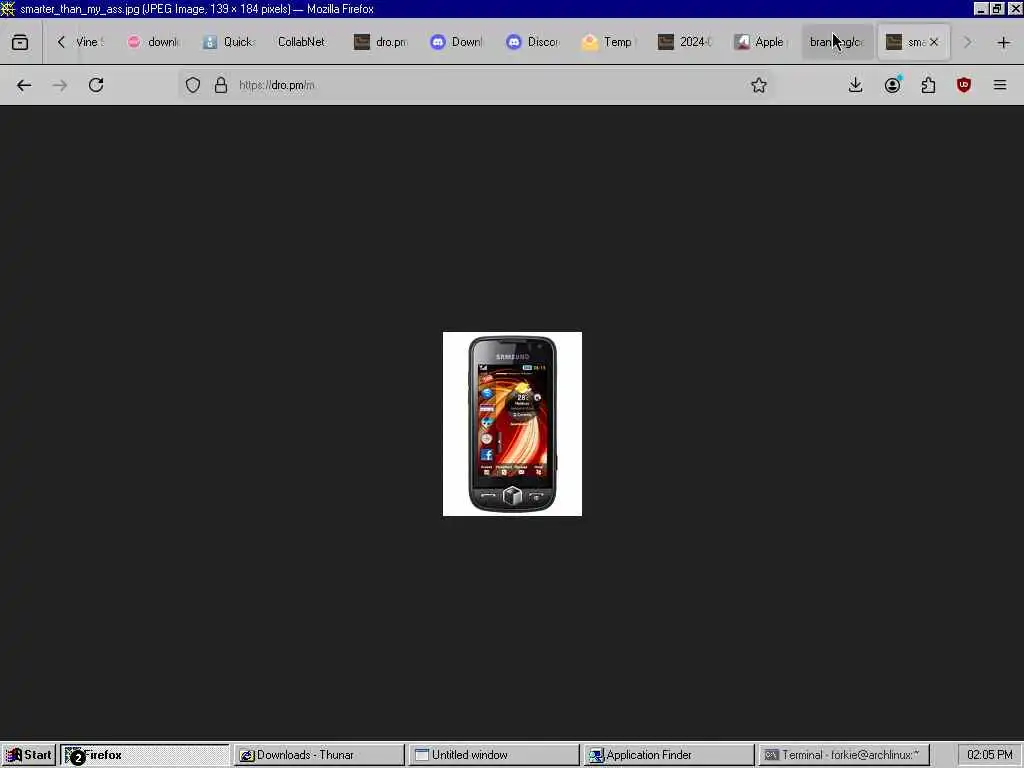Restore the Firefox window size

pyautogui.click(x=997, y=8)
